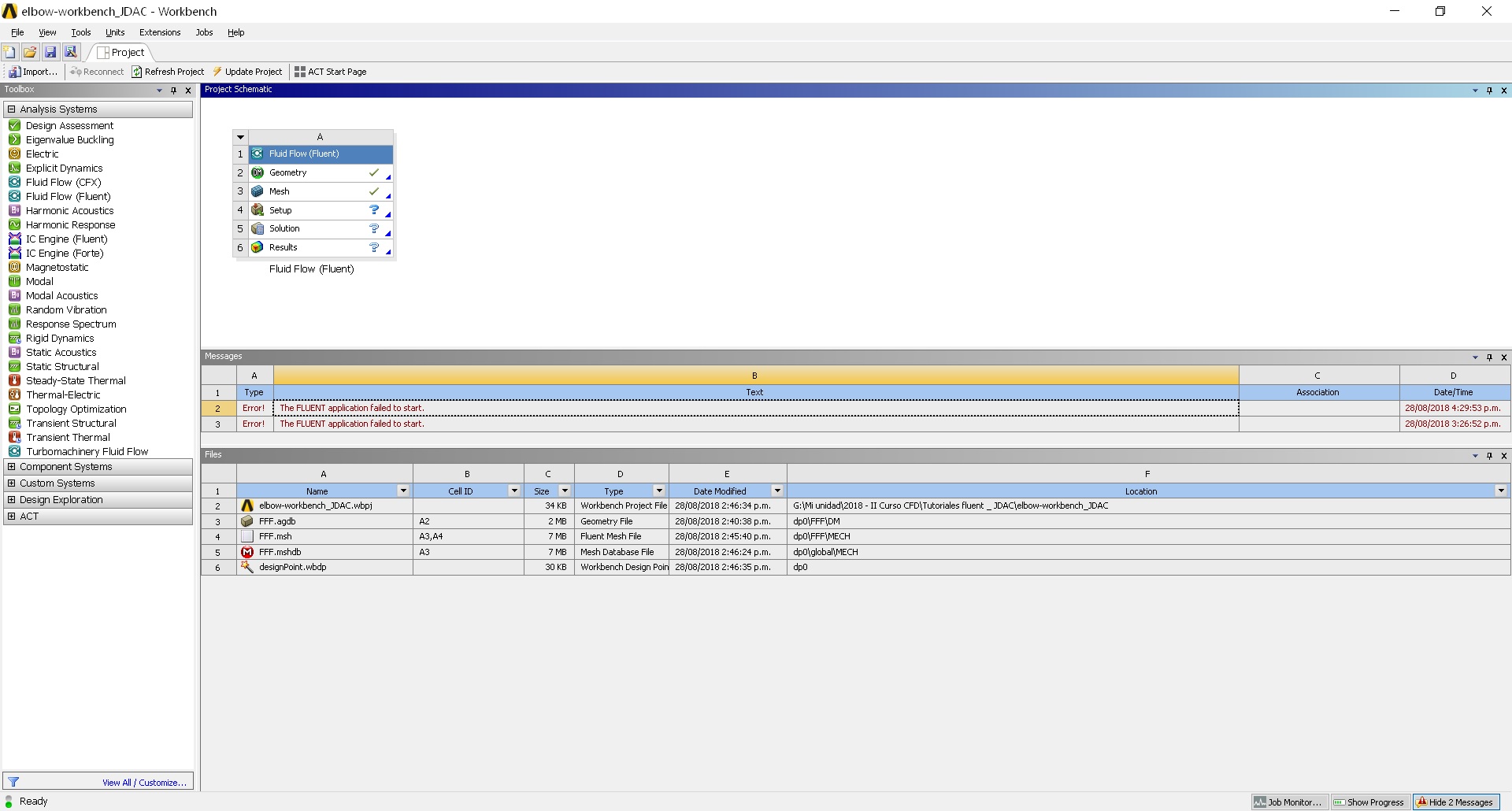Click the Geometry cell in the schematic
1512x811 pixels.
[x=321, y=172]
